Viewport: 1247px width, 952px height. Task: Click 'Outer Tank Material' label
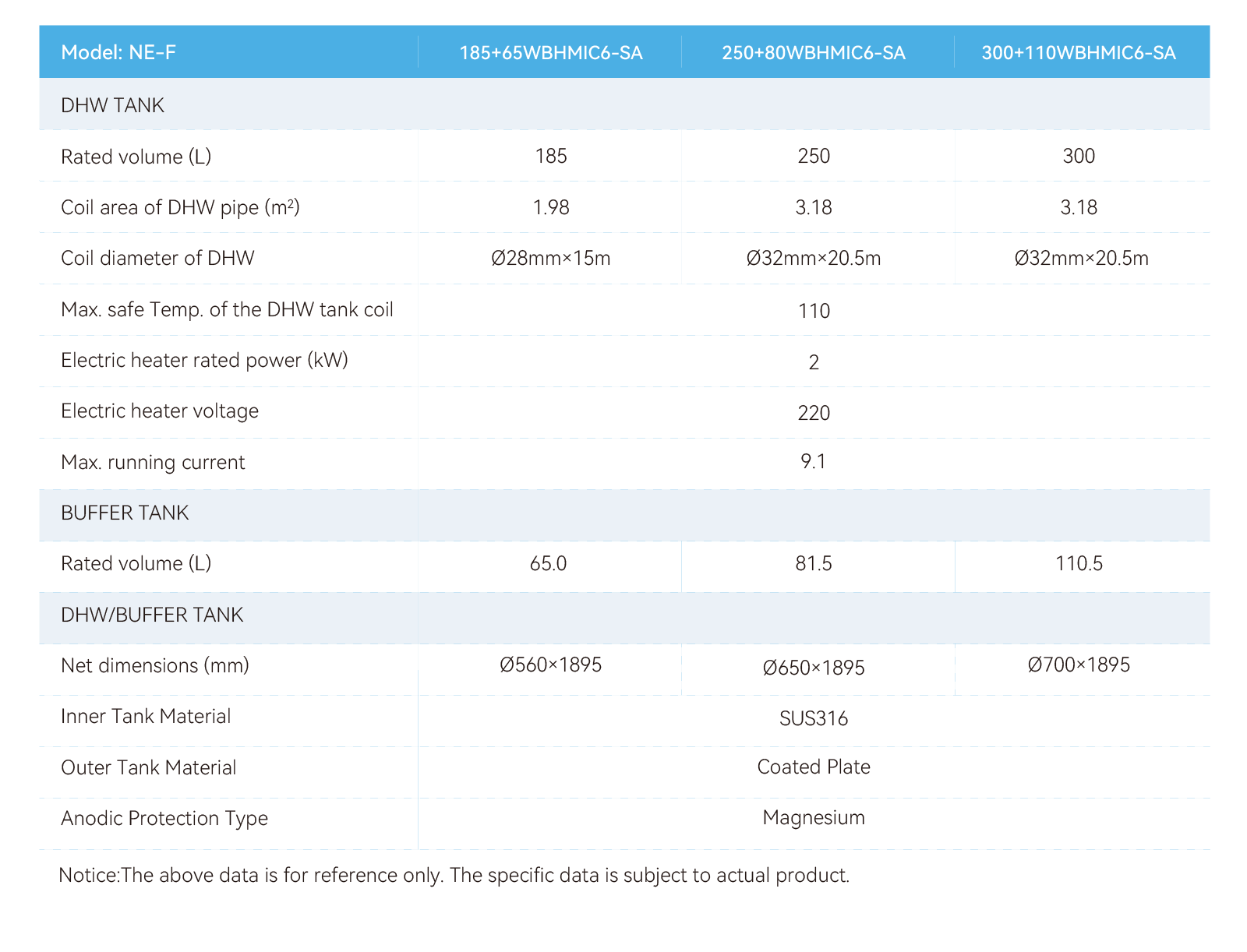(x=148, y=767)
